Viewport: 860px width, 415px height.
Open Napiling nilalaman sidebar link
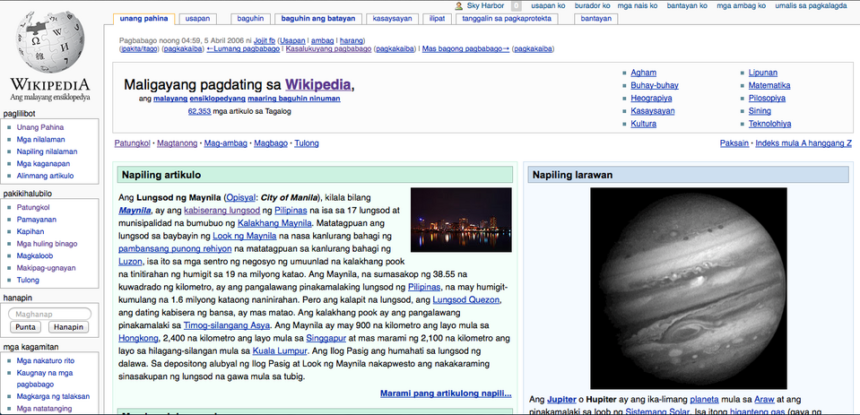(47, 151)
